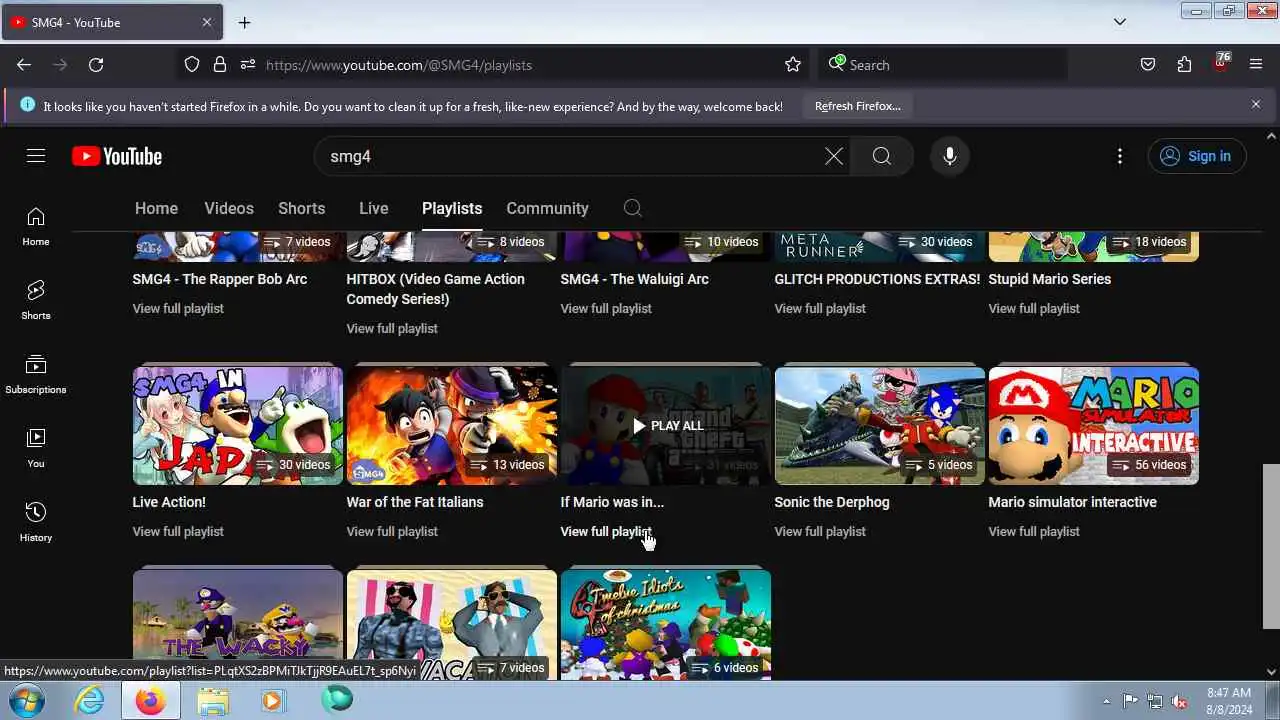Switch to the channel Shorts tab
1280x720 pixels.
click(301, 208)
